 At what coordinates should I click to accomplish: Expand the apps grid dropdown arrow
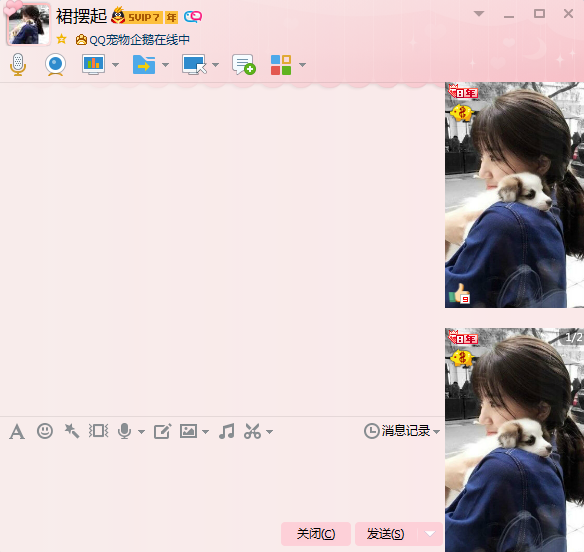point(302,65)
